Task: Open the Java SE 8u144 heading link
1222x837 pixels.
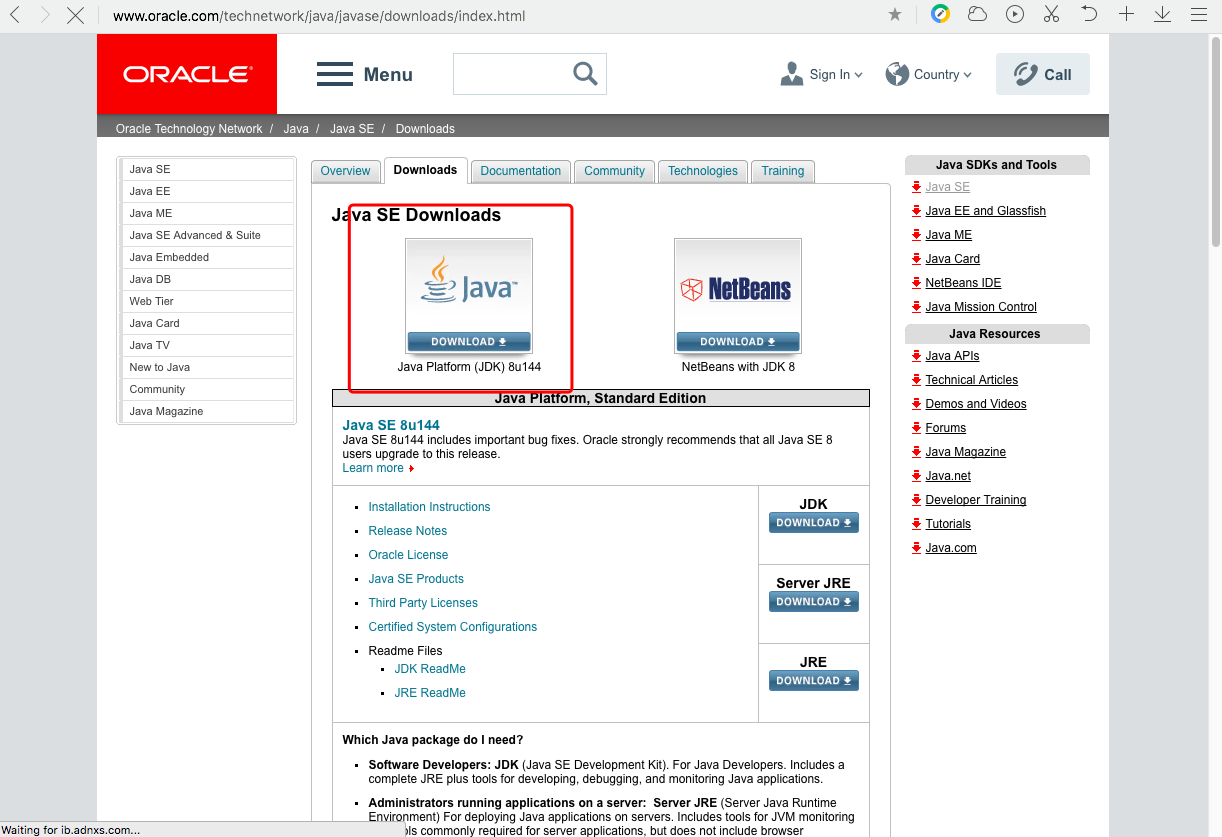Action: click(x=391, y=425)
